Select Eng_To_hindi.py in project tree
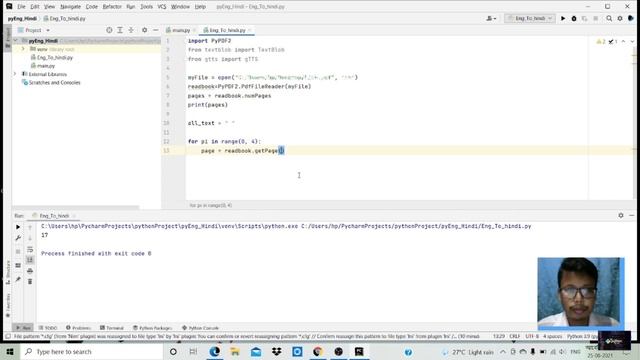 pyautogui.click(x=52, y=58)
